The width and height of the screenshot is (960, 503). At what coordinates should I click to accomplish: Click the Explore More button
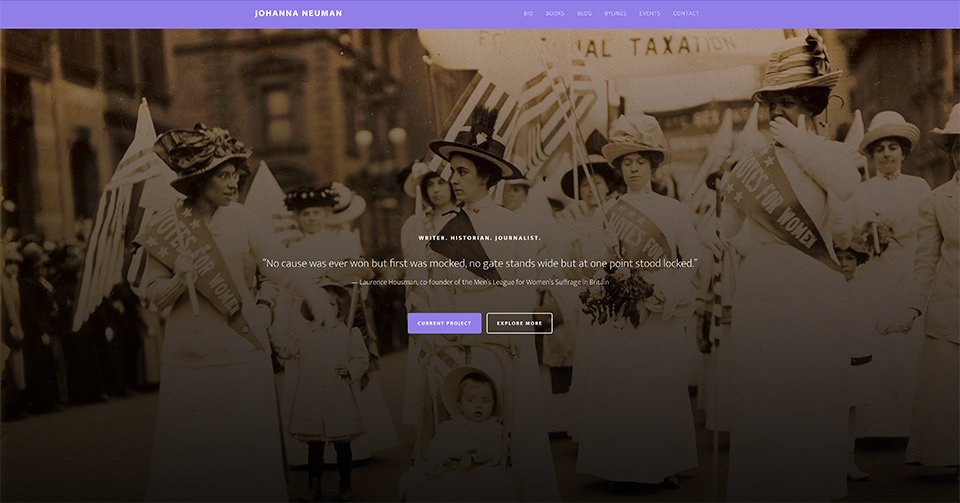click(x=519, y=323)
